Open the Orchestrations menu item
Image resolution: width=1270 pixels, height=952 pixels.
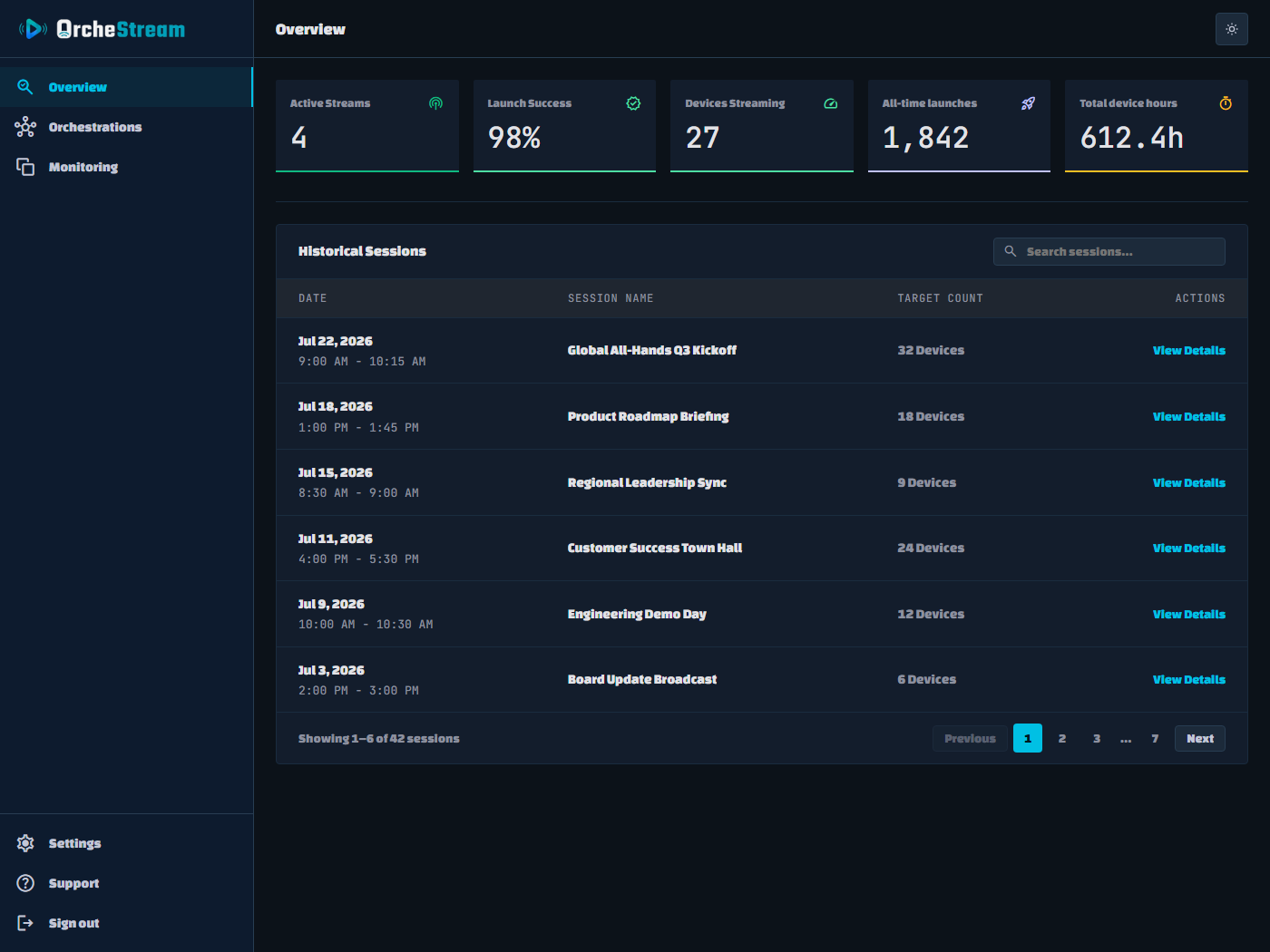pyautogui.click(x=126, y=127)
